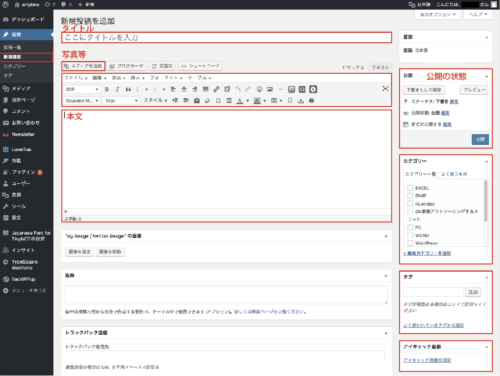
Task: Open the テーブル editor menu
Action: (x=199, y=78)
